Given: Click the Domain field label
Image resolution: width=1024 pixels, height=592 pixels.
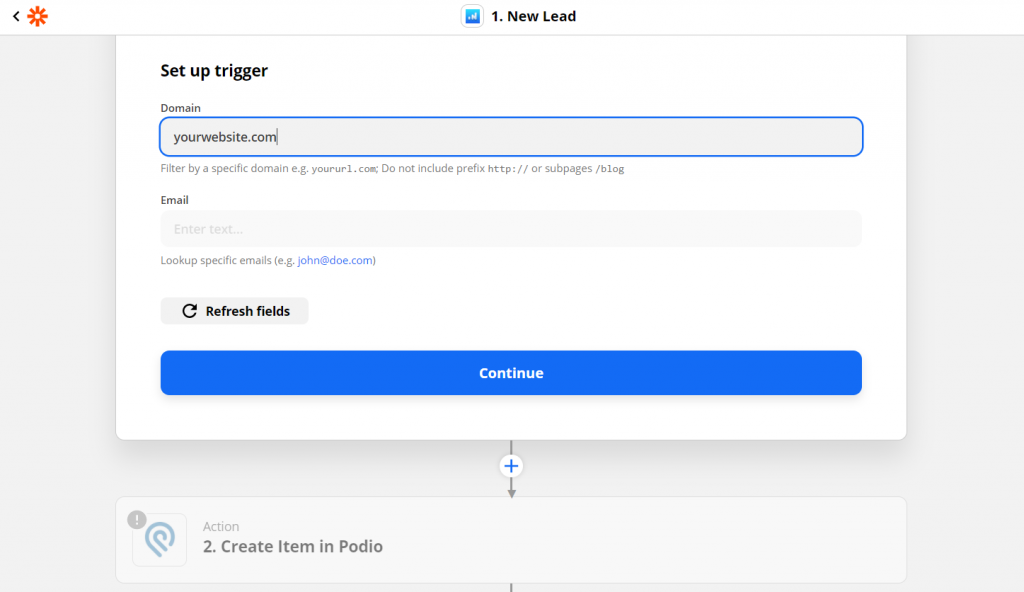Looking at the screenshot, I should point(181,108).
